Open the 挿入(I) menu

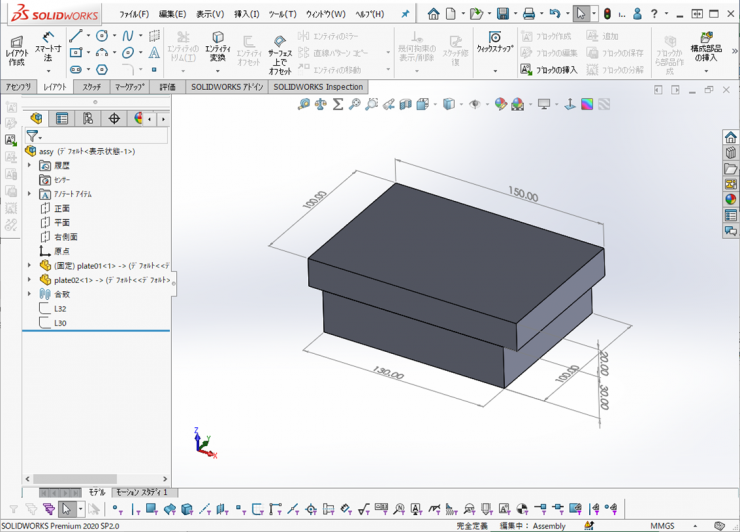(246, 14)
